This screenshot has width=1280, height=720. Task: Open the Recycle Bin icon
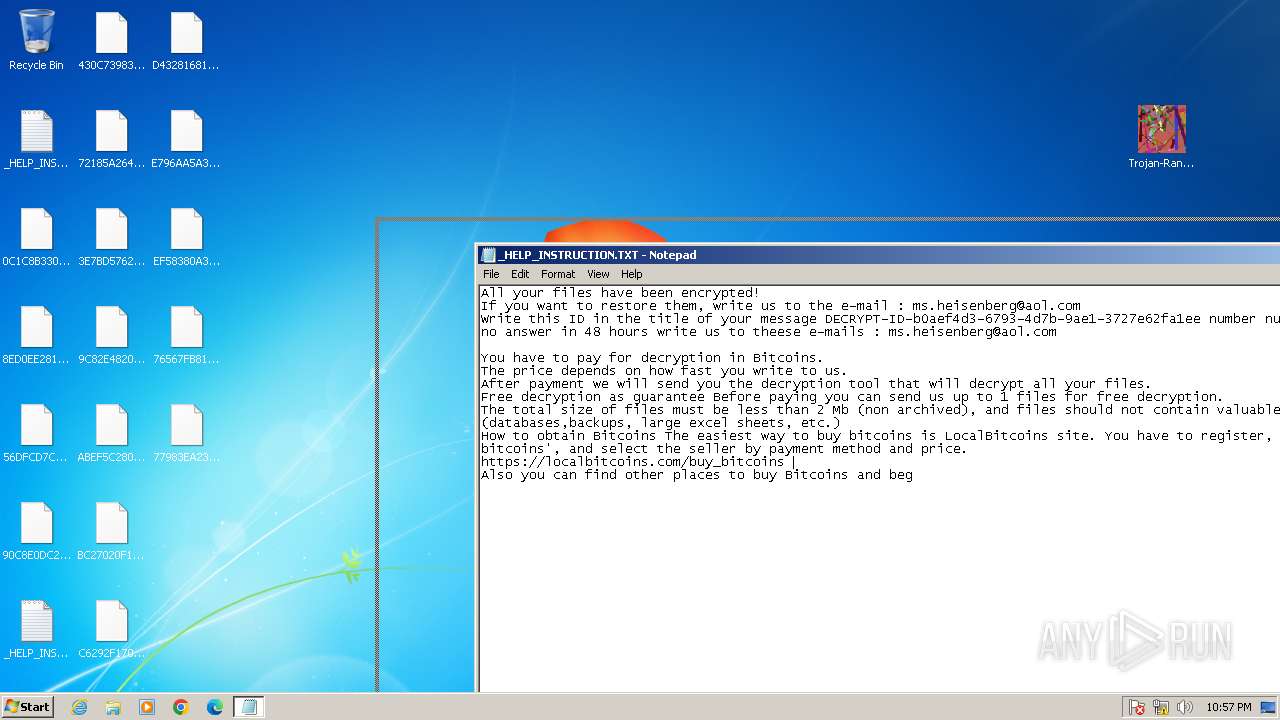point(36,40)
